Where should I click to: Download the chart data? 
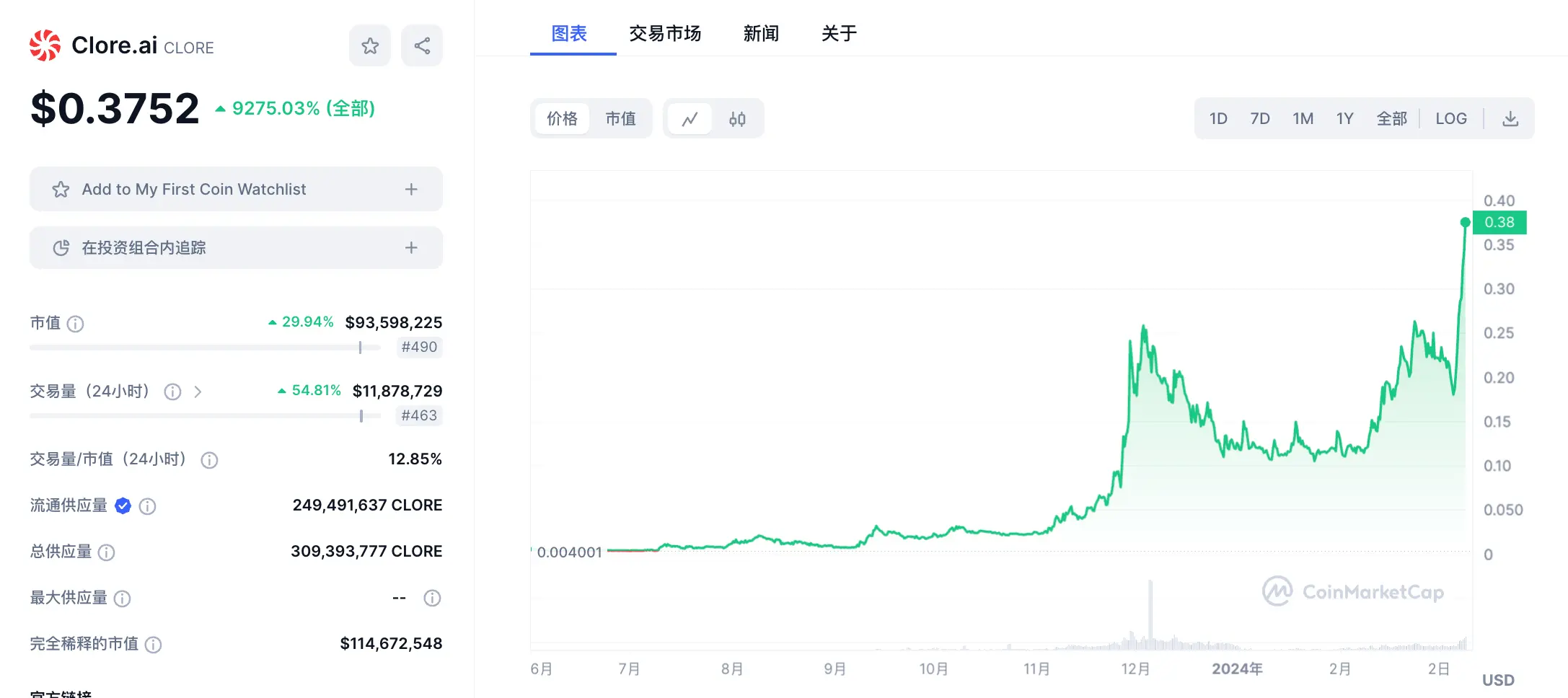1510,118
